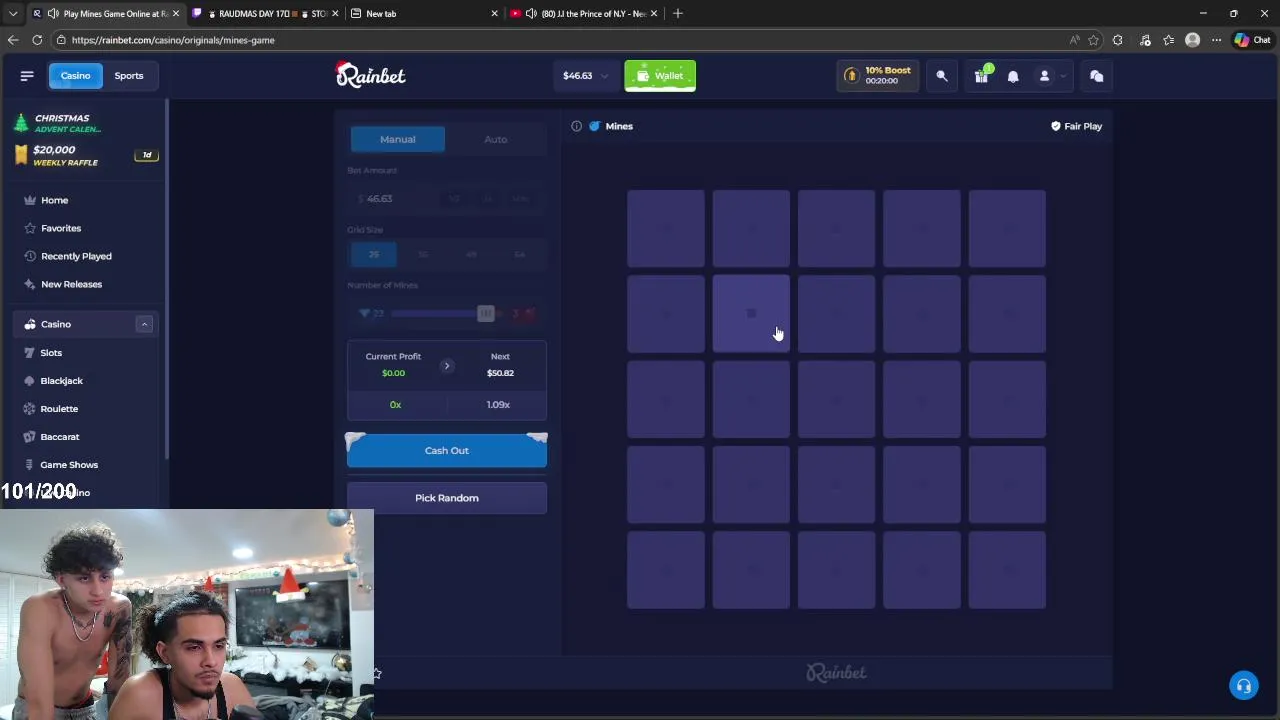Open a new browser tab with plus
Screen dimensions: 1280x720
coord(678,13)
